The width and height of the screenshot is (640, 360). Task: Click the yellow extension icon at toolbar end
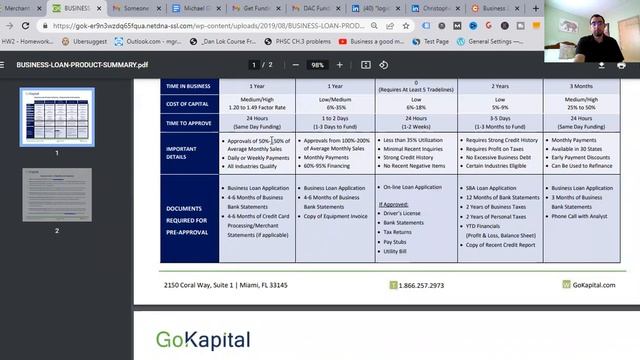[536, 26]
